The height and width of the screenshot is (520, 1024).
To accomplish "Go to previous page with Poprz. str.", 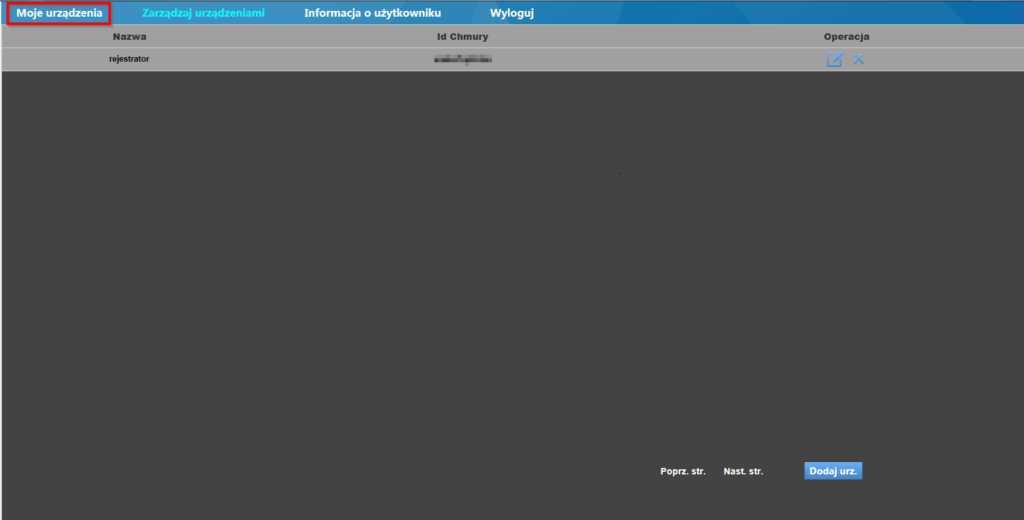I will (683, 471).
